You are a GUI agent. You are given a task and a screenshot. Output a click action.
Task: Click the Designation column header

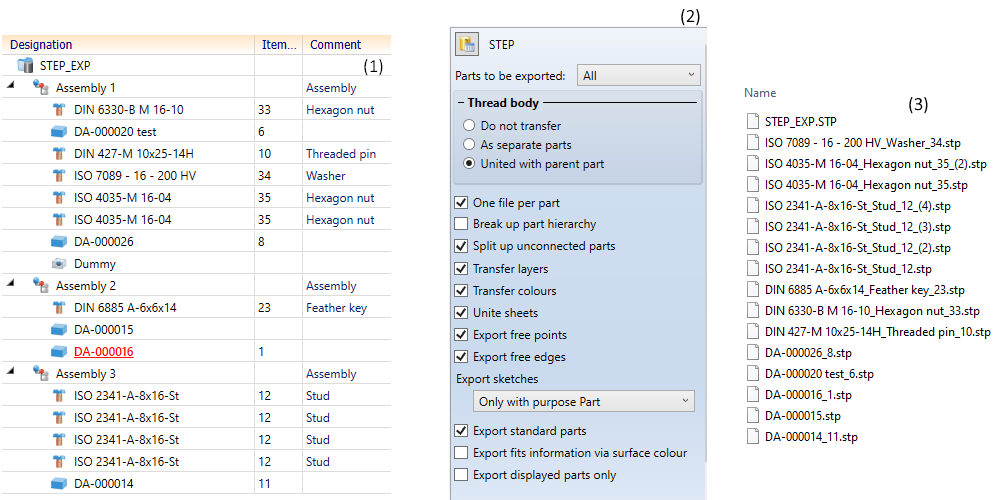click(x=41, y=45)
